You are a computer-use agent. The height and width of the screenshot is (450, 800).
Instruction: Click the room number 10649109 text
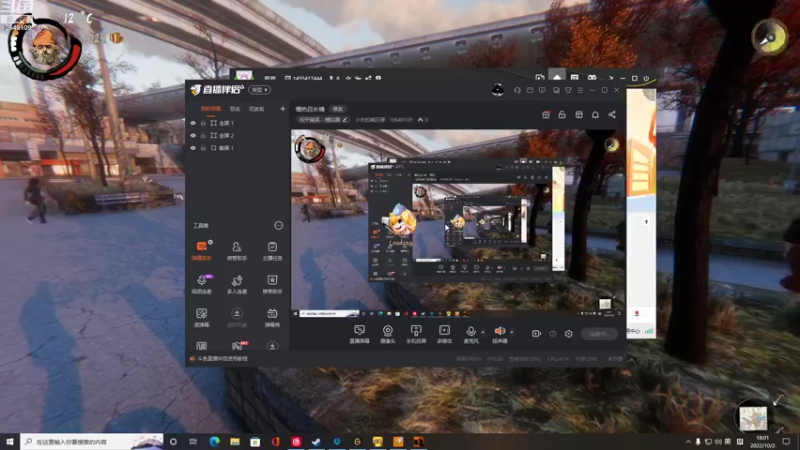point(401,120)
